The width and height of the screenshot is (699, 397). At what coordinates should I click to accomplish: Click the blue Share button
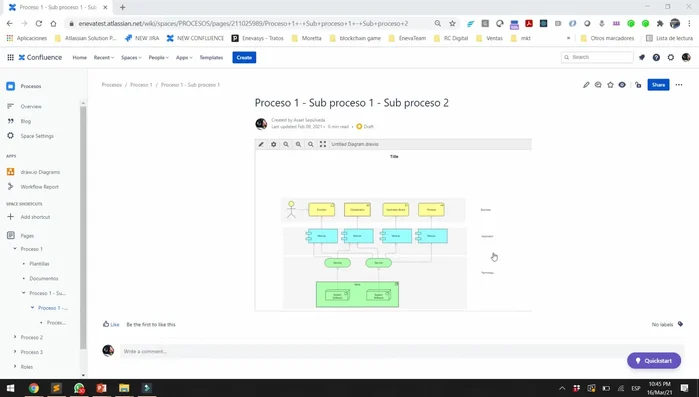(658, 85)
